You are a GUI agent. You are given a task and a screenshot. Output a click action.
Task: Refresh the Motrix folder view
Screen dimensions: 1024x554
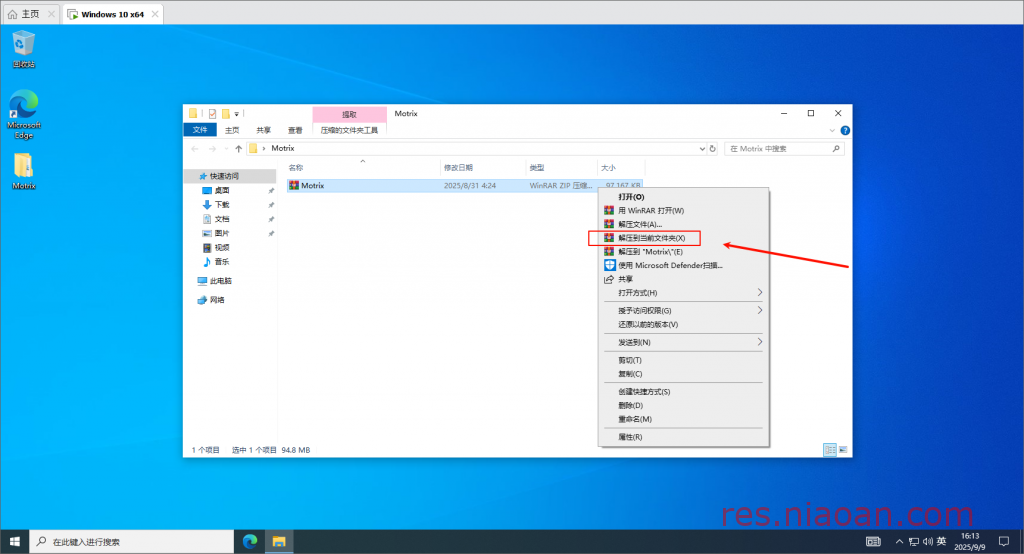point(712,149)
